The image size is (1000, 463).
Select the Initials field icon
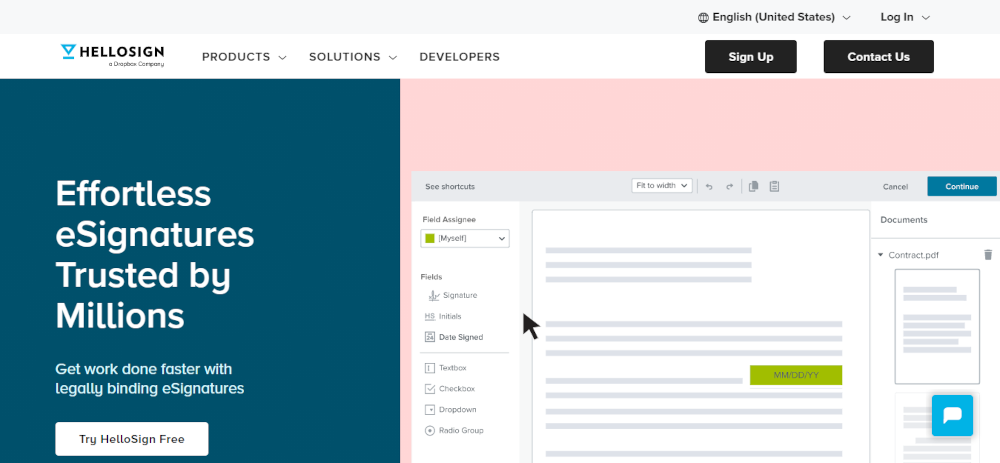pyautogui.click(x=429, y=316)
